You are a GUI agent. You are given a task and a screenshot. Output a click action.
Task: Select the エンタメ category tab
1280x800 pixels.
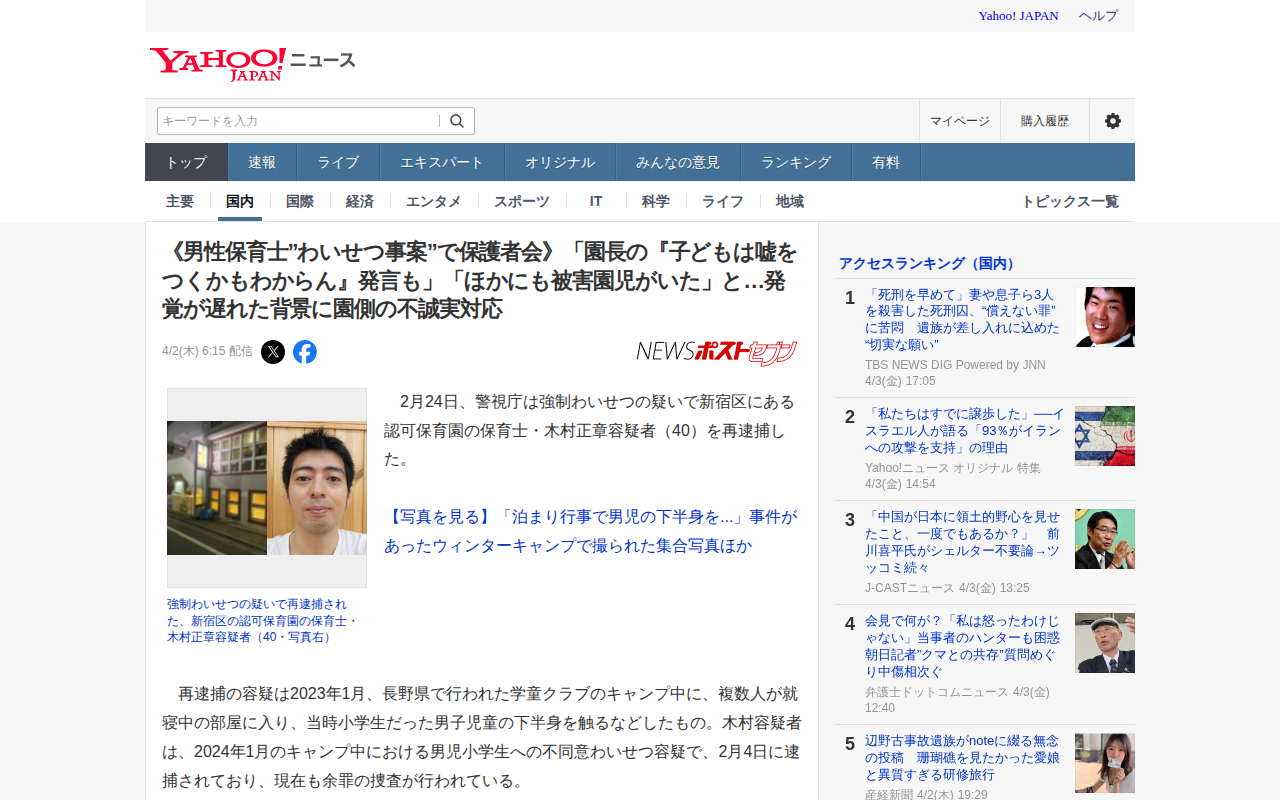(433, 201)
